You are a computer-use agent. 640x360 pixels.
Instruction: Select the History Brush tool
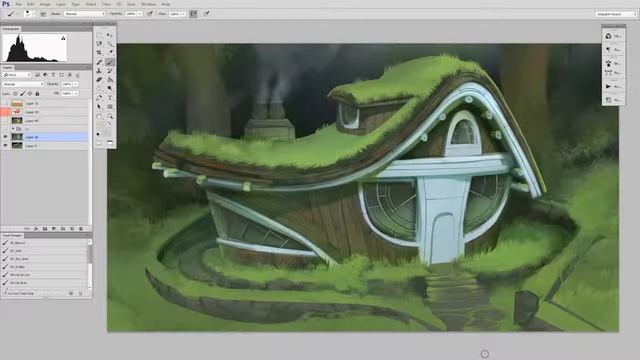click(110, 71)
